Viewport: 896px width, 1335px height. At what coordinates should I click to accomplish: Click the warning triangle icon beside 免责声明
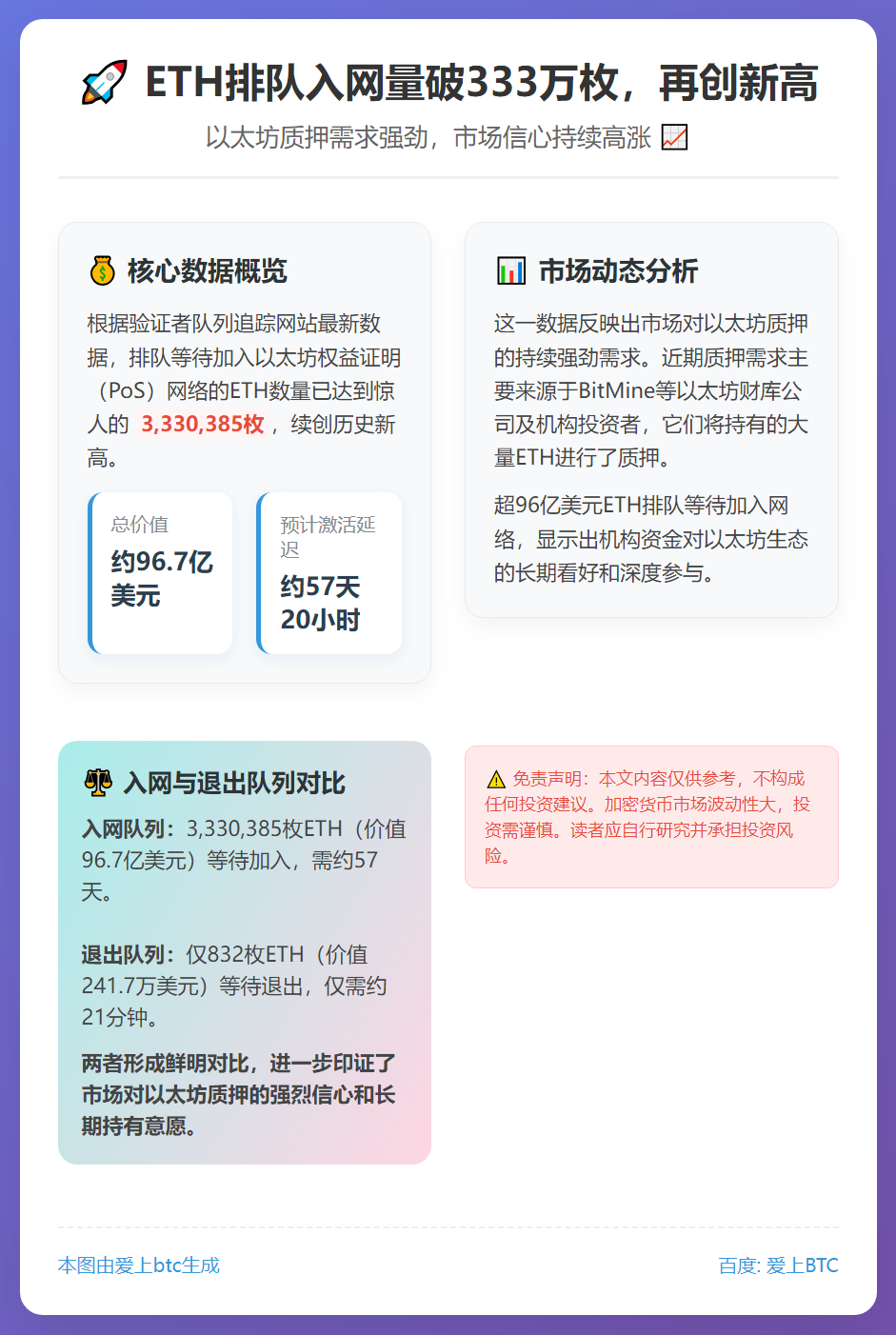[x=495, y=779]
